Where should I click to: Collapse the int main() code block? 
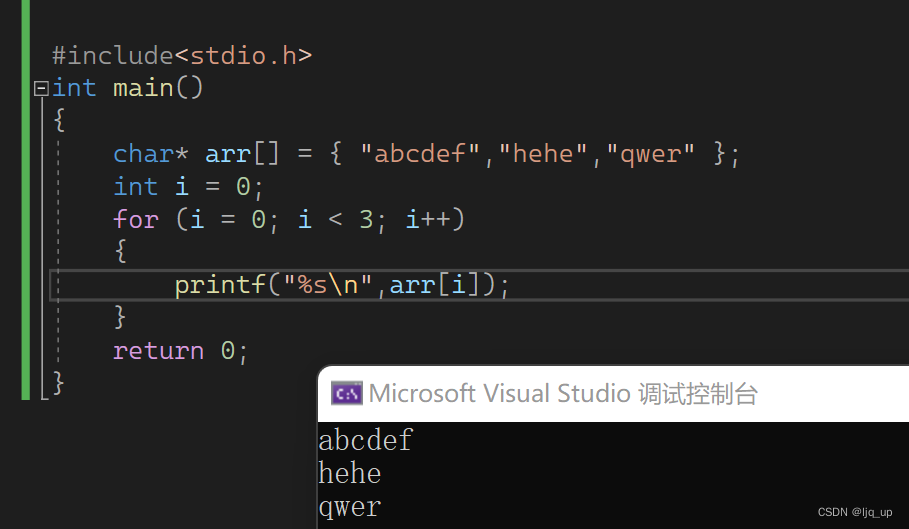click(41, 89)
